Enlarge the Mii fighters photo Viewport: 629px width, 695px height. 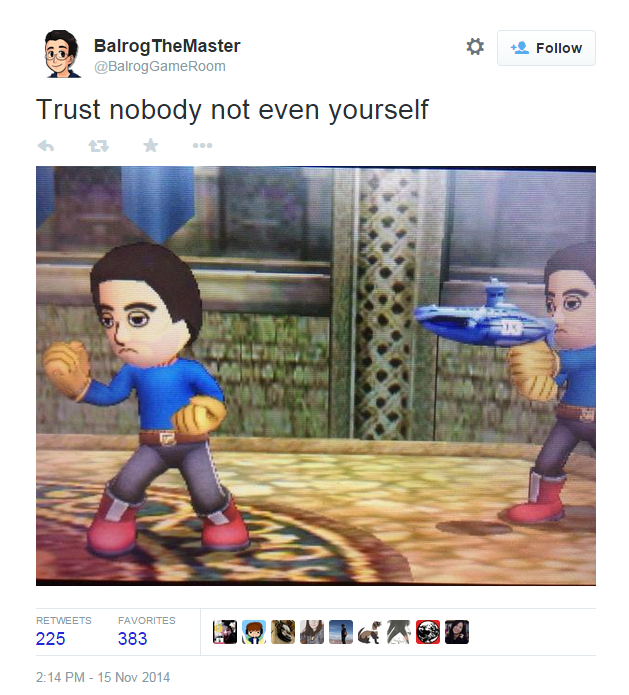(x=316, y=376)
